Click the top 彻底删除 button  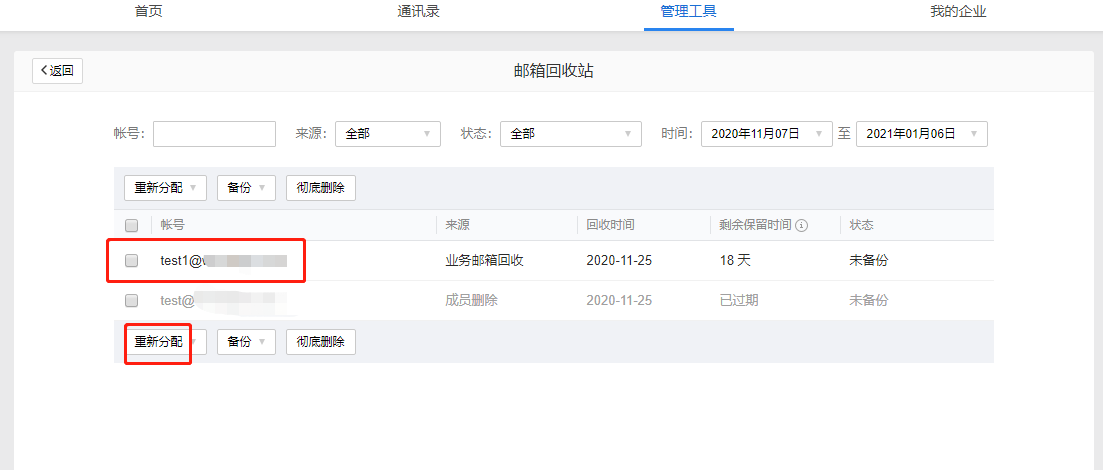click(320, 188)
